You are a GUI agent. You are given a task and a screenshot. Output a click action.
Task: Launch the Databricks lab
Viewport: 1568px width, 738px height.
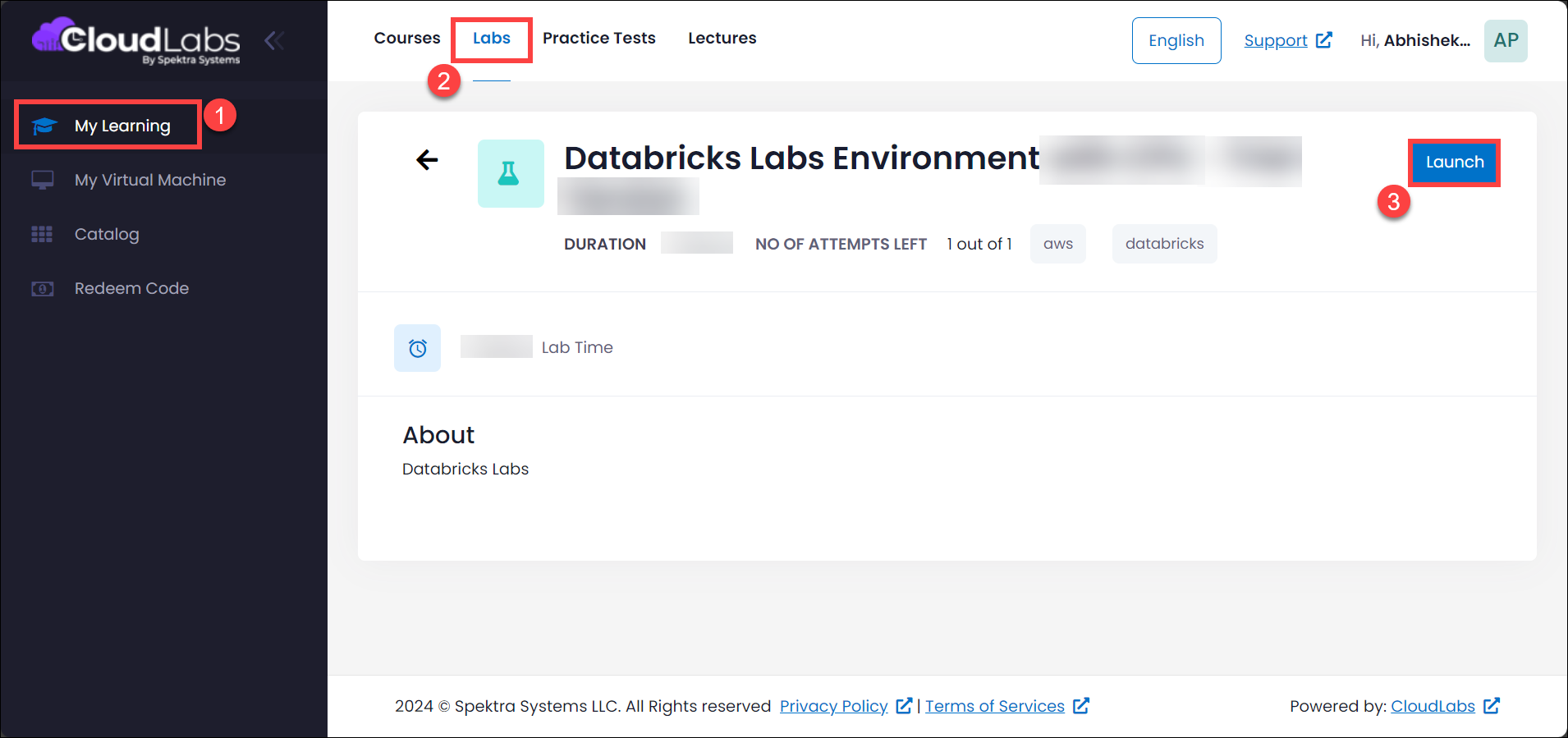click(1455, 162)
